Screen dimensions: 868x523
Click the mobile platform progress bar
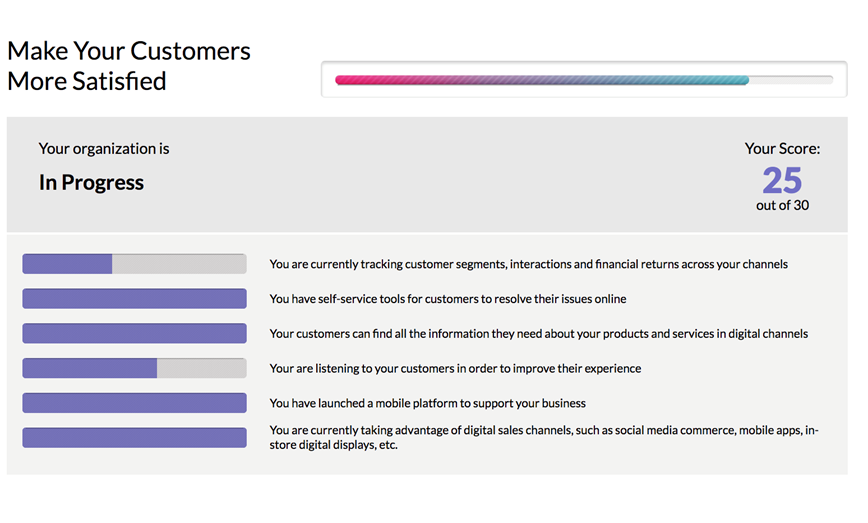pos(135,403)
